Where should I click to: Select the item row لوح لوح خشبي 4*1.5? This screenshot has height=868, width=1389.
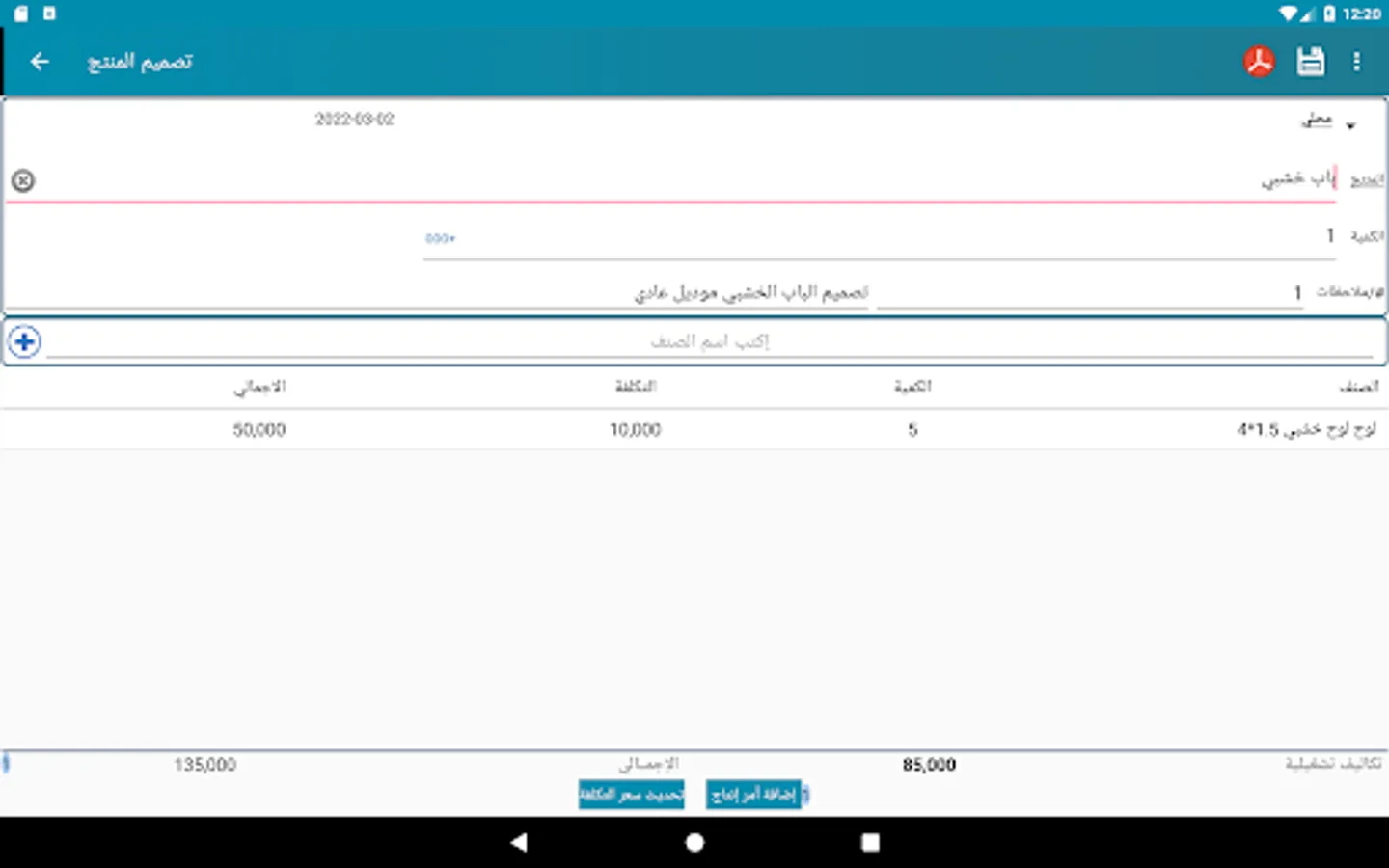pos(694,429)
